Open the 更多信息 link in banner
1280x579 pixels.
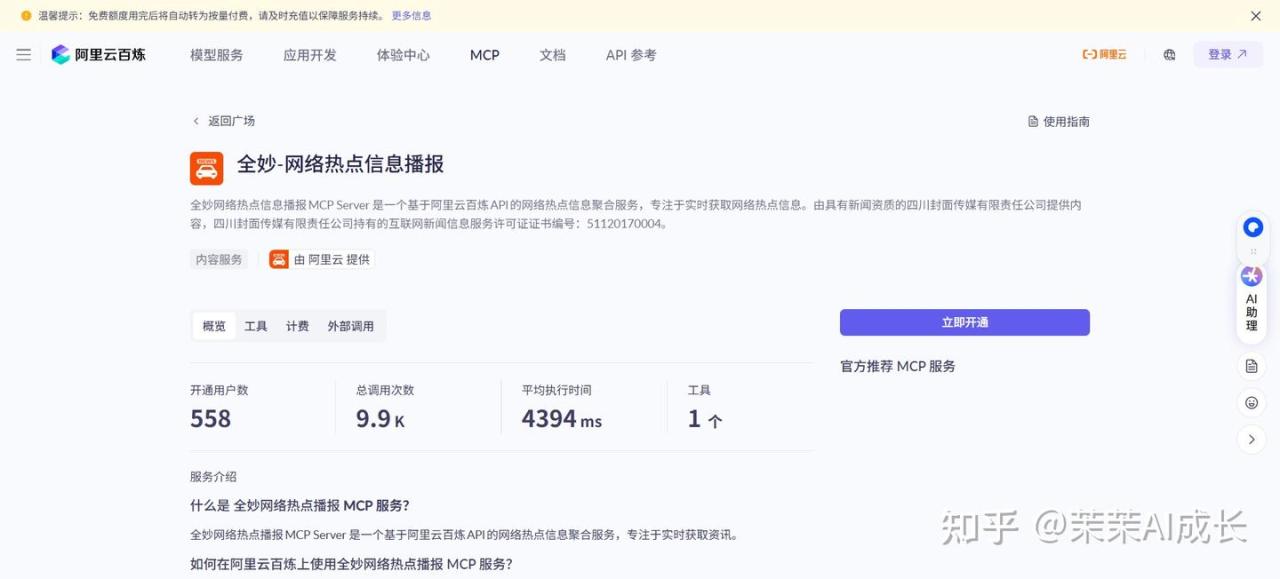click(x=411, y=16)
